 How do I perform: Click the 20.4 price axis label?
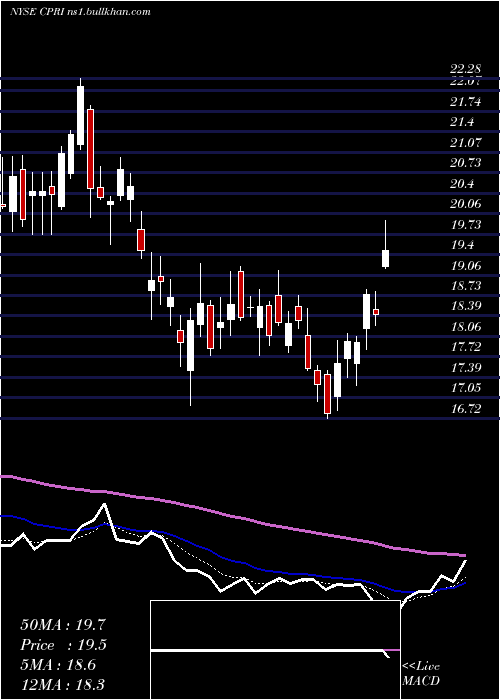click(462, 183)
